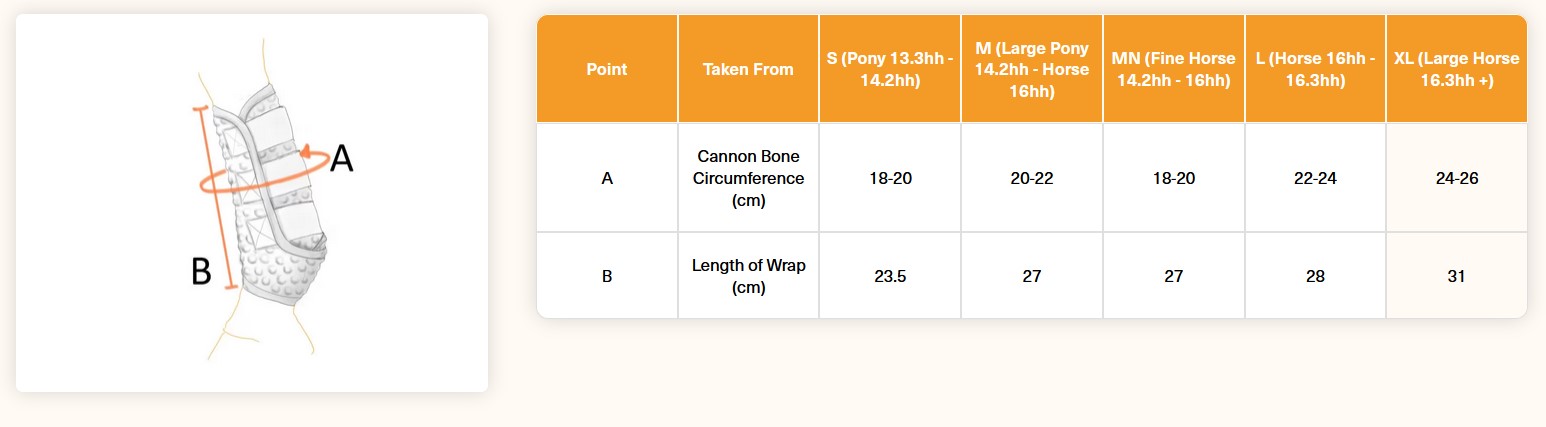Click the 23.5 length value

(890, 276)
